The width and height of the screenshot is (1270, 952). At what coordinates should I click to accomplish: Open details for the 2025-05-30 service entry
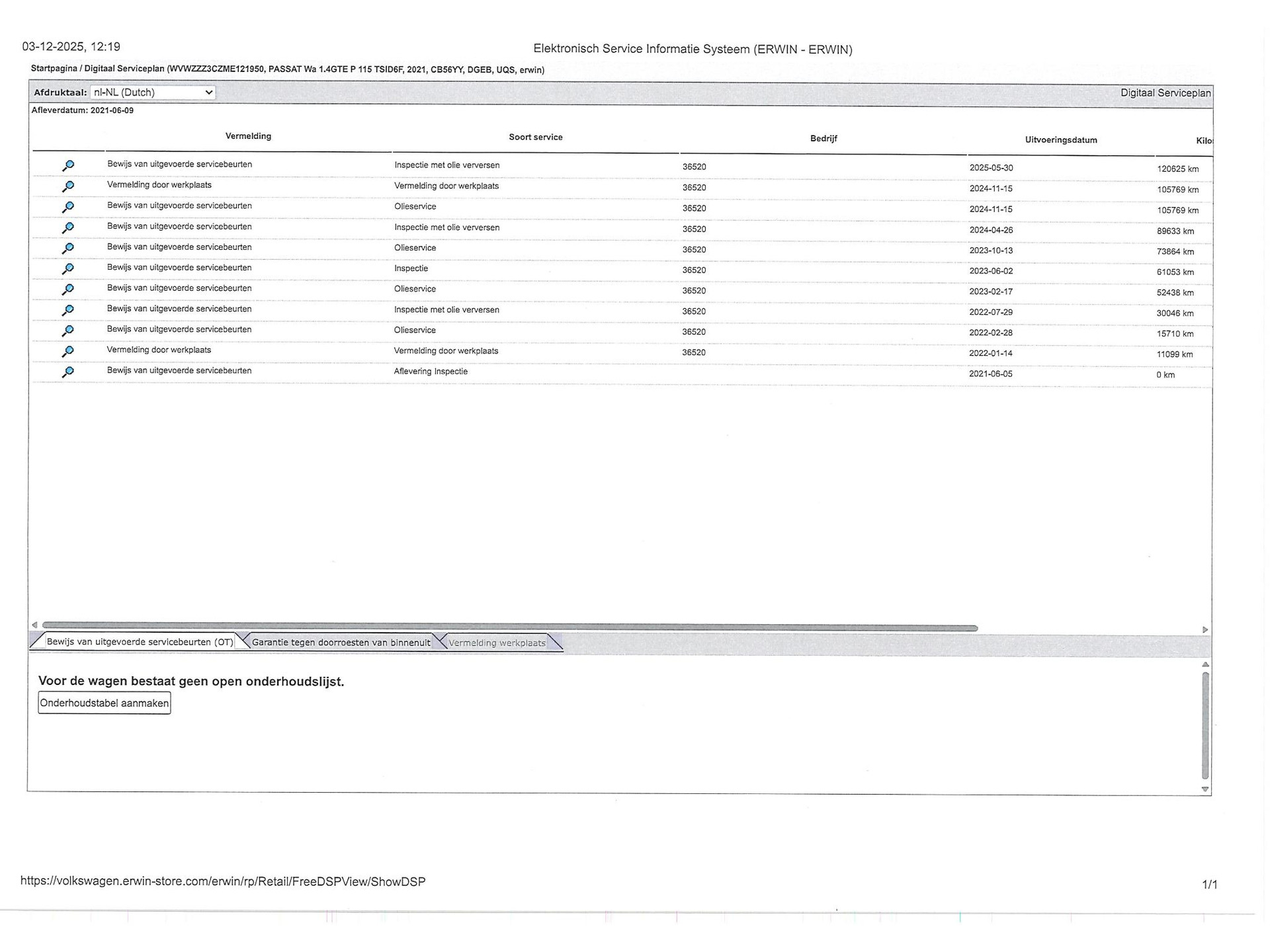click(x=67, y=165)
